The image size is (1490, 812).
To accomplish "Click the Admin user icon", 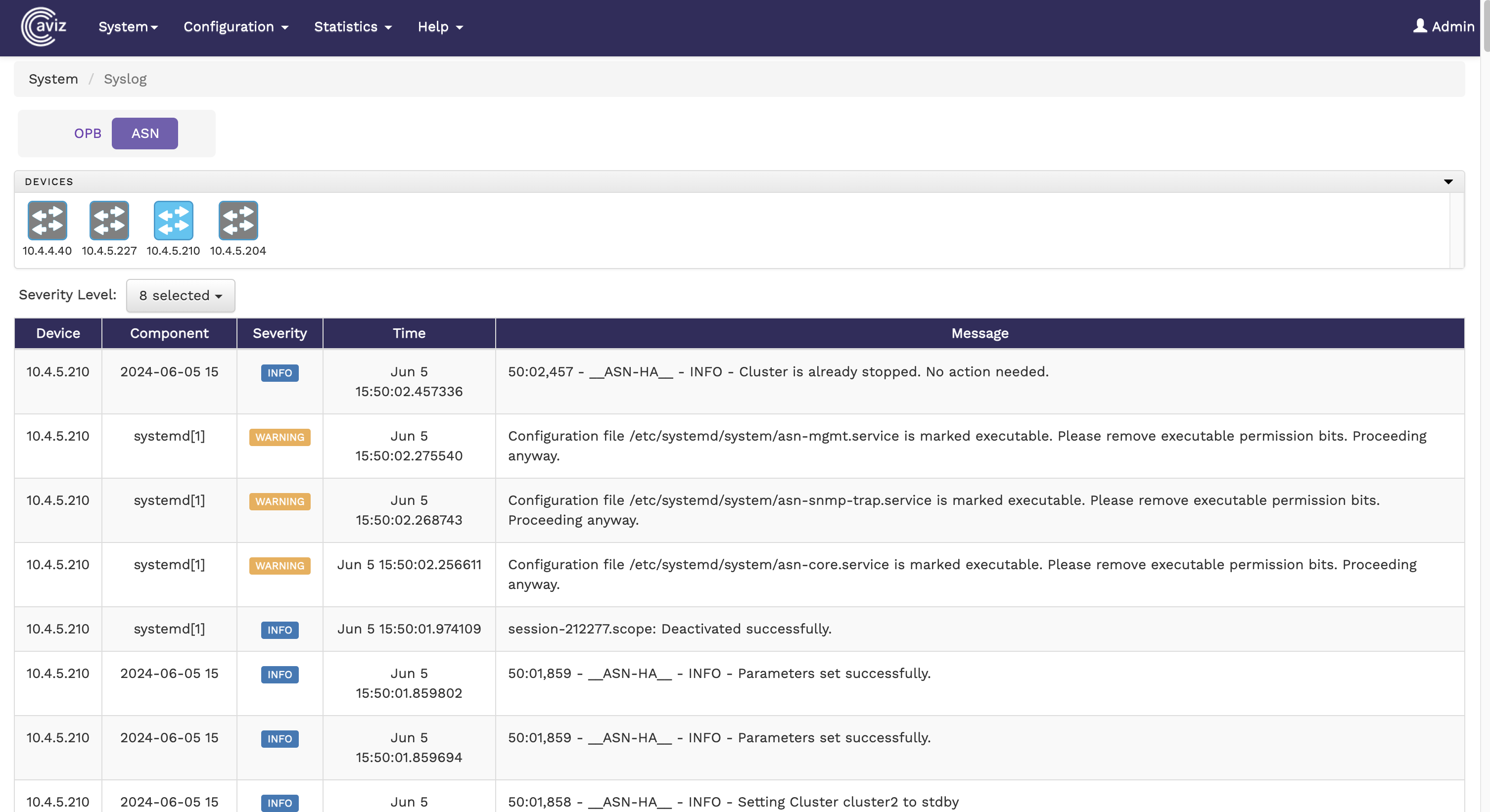I will coord(1419,26).
